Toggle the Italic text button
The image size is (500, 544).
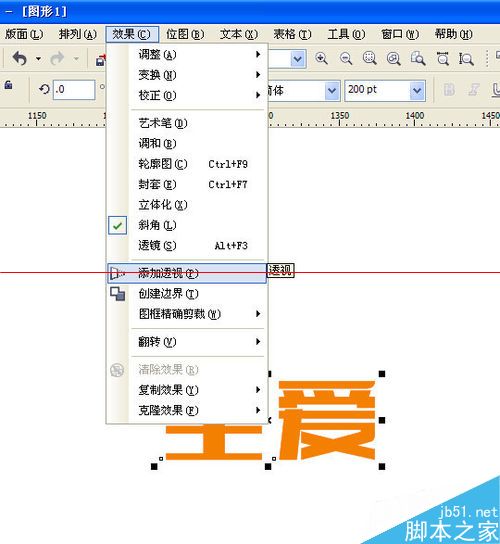474,90
